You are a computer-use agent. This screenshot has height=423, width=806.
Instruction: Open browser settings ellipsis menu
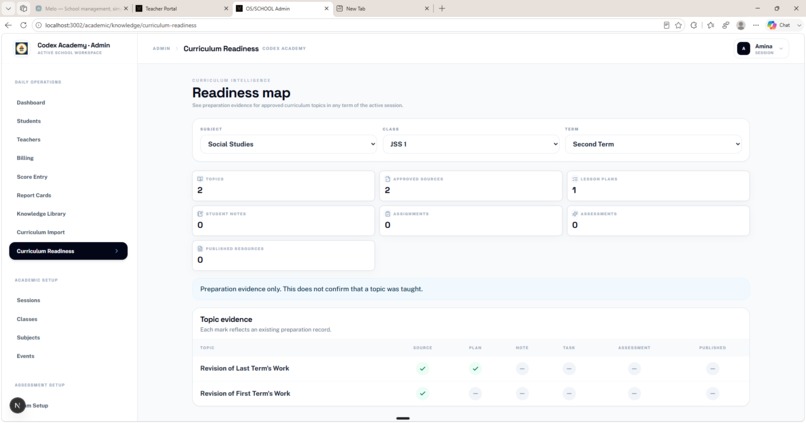(756, 25)
